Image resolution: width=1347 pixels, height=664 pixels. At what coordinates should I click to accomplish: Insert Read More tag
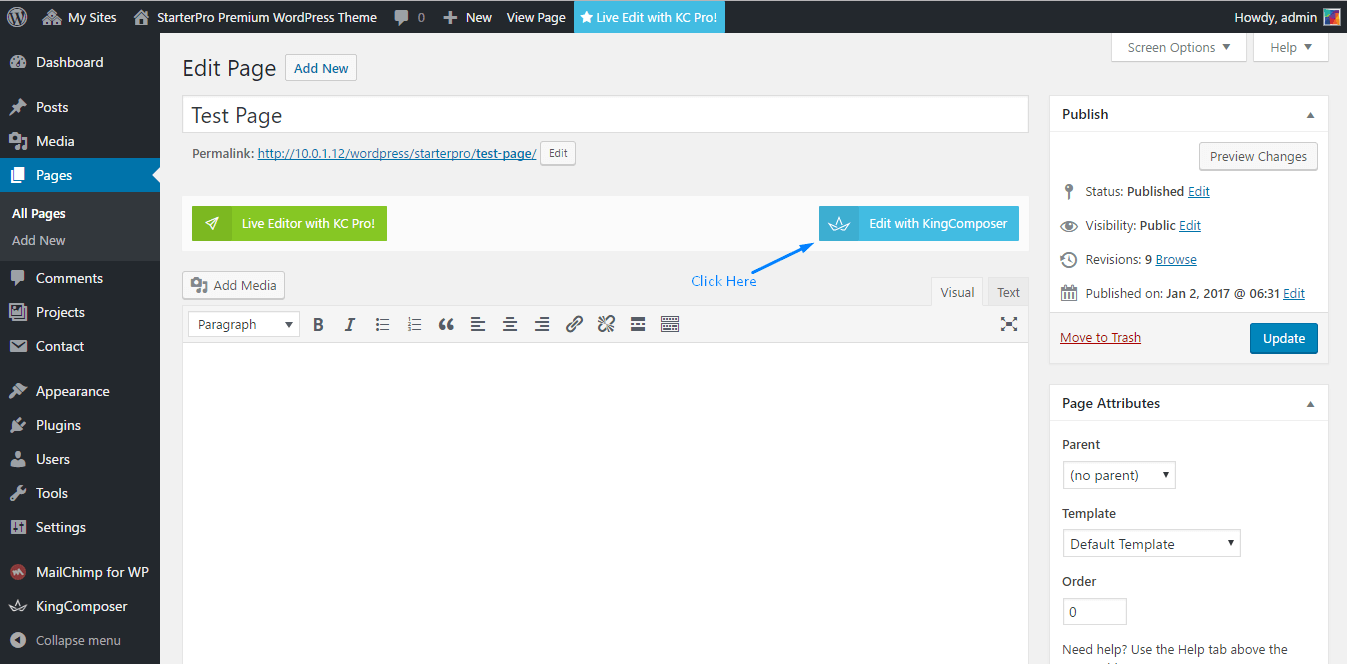click(638, 324)
